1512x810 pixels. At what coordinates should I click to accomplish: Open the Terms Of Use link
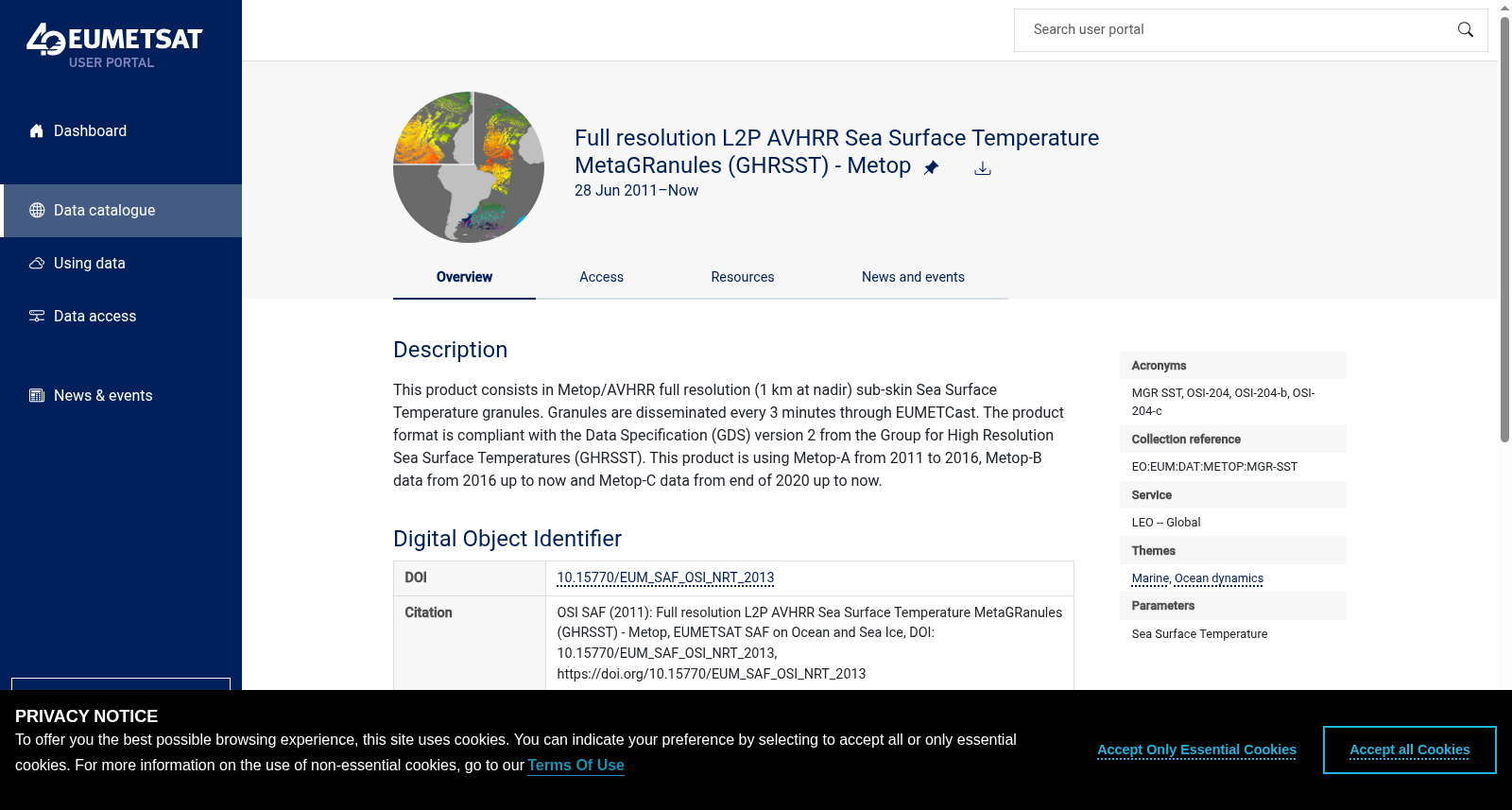click(576, 766)
